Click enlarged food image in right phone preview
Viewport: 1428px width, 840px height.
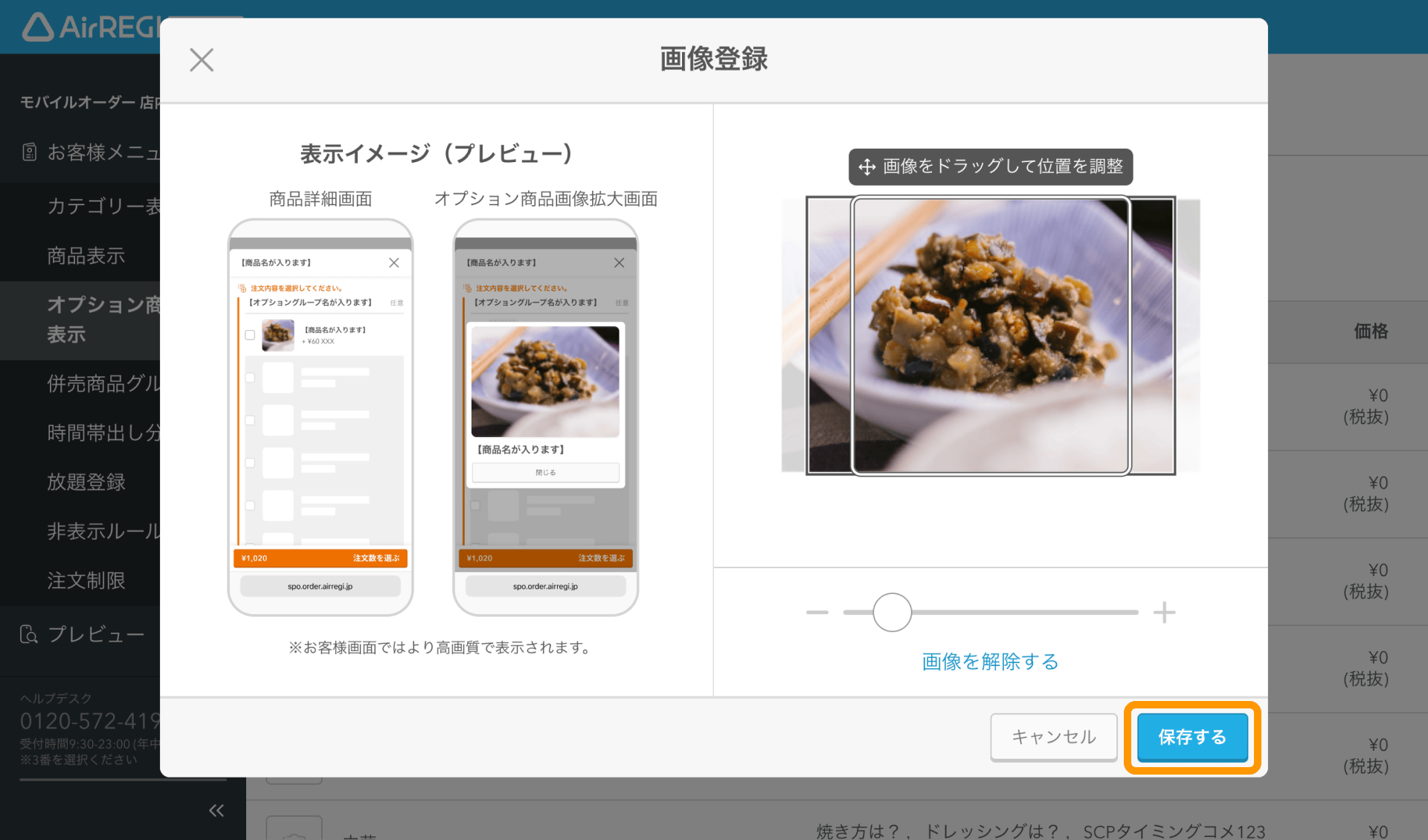[x=545, y=381]
